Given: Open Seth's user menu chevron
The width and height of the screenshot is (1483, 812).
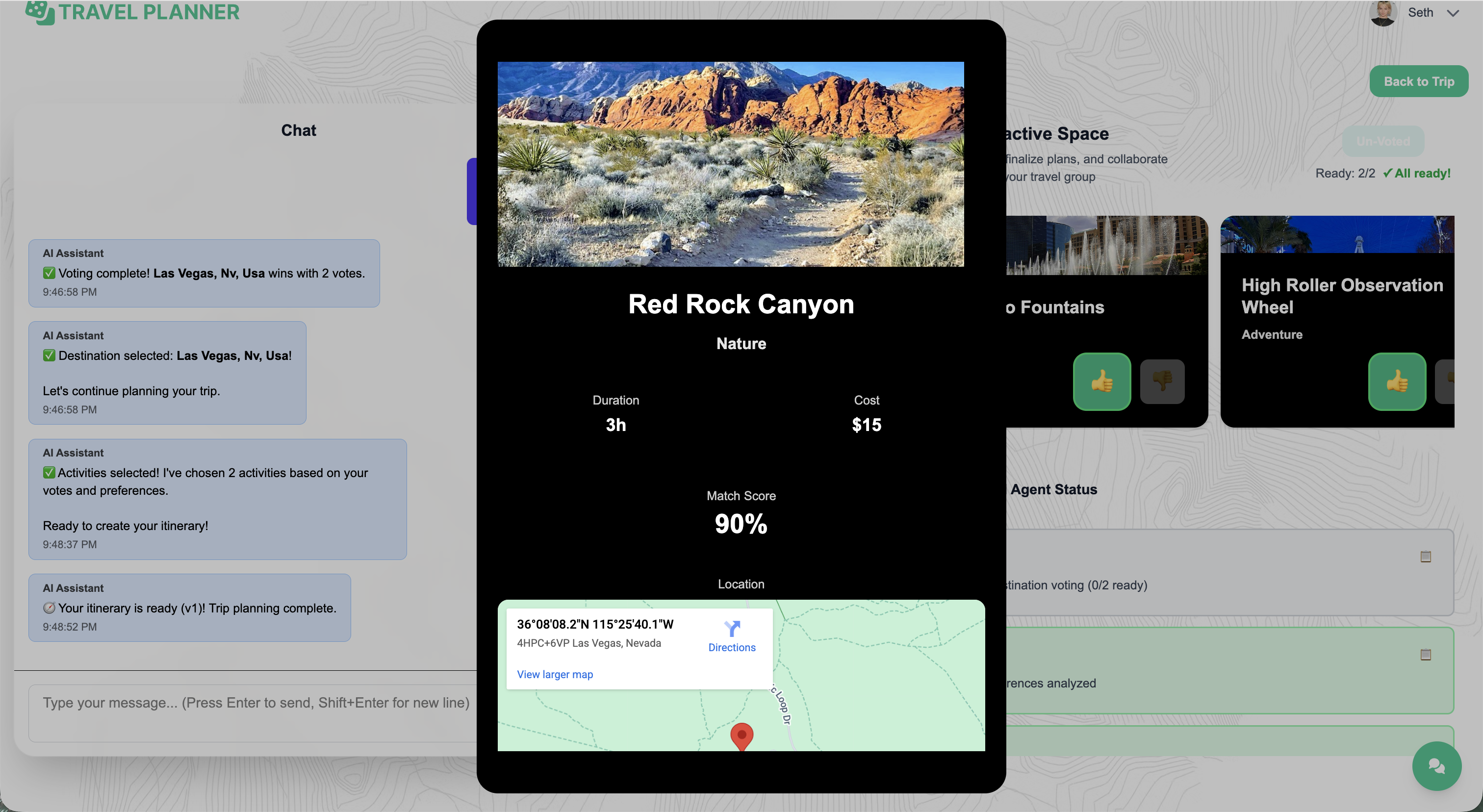Looking at the screenshot, I should tap(1453, 13).
